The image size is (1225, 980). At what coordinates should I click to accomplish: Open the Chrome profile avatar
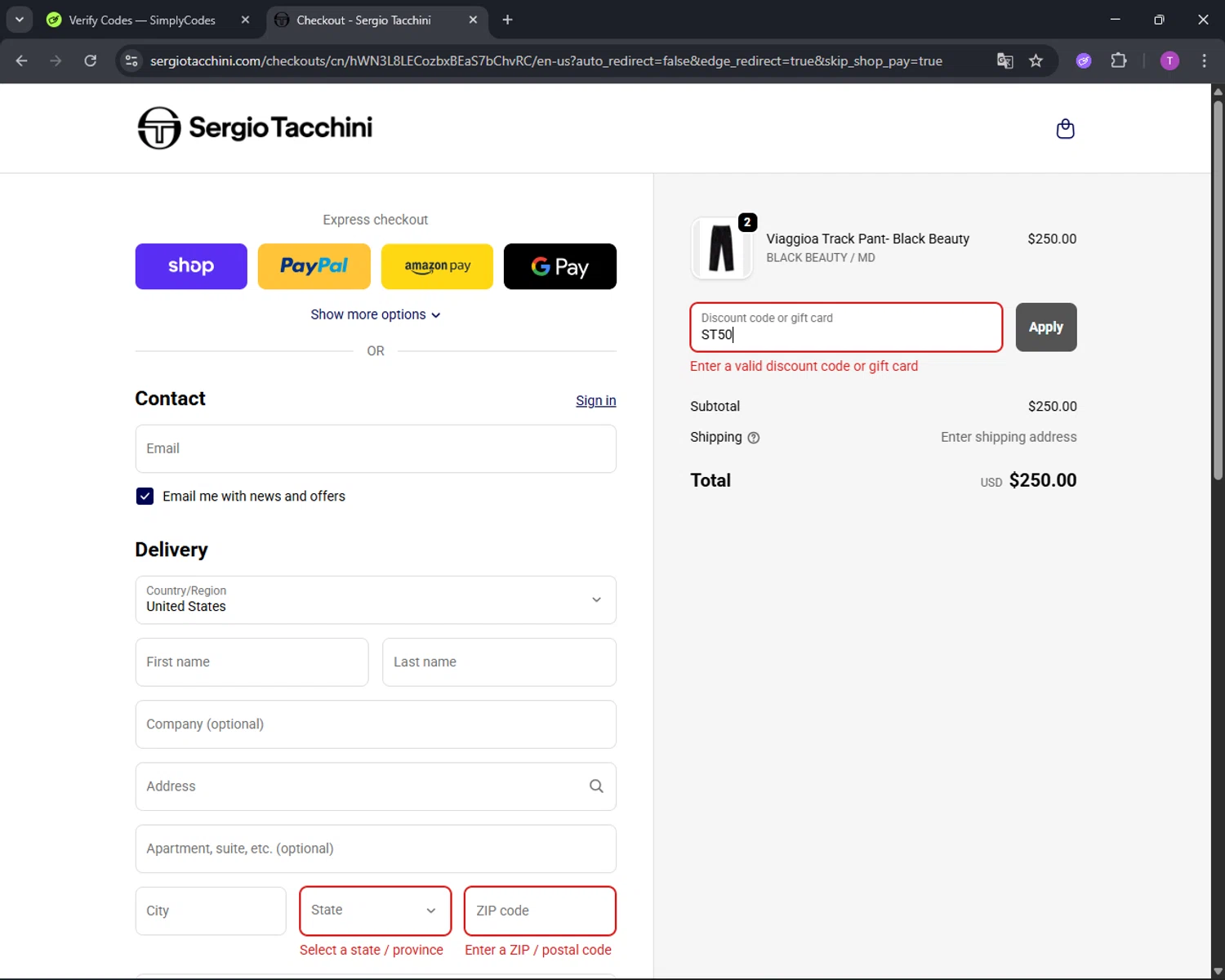click(x=1169, y=60)
